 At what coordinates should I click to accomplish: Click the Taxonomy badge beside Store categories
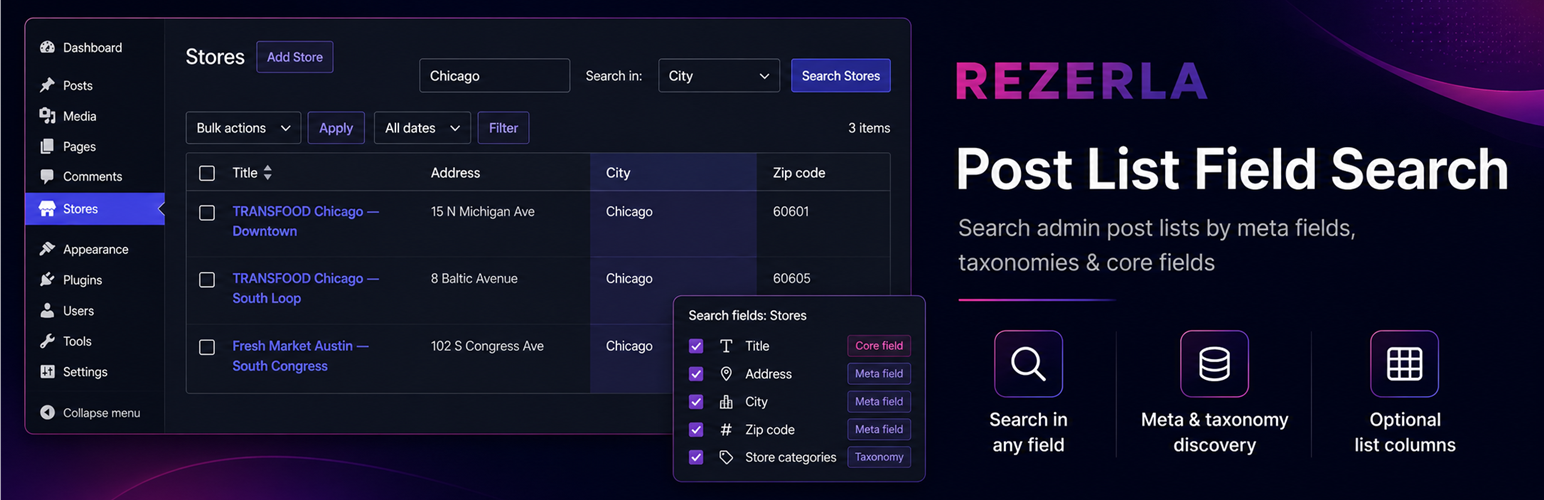tap(879, 457)
